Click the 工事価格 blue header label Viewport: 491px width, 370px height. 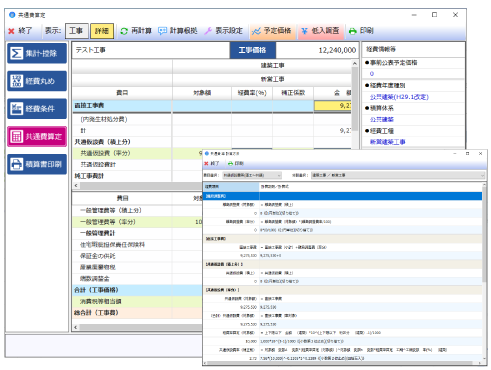(253, 50)
